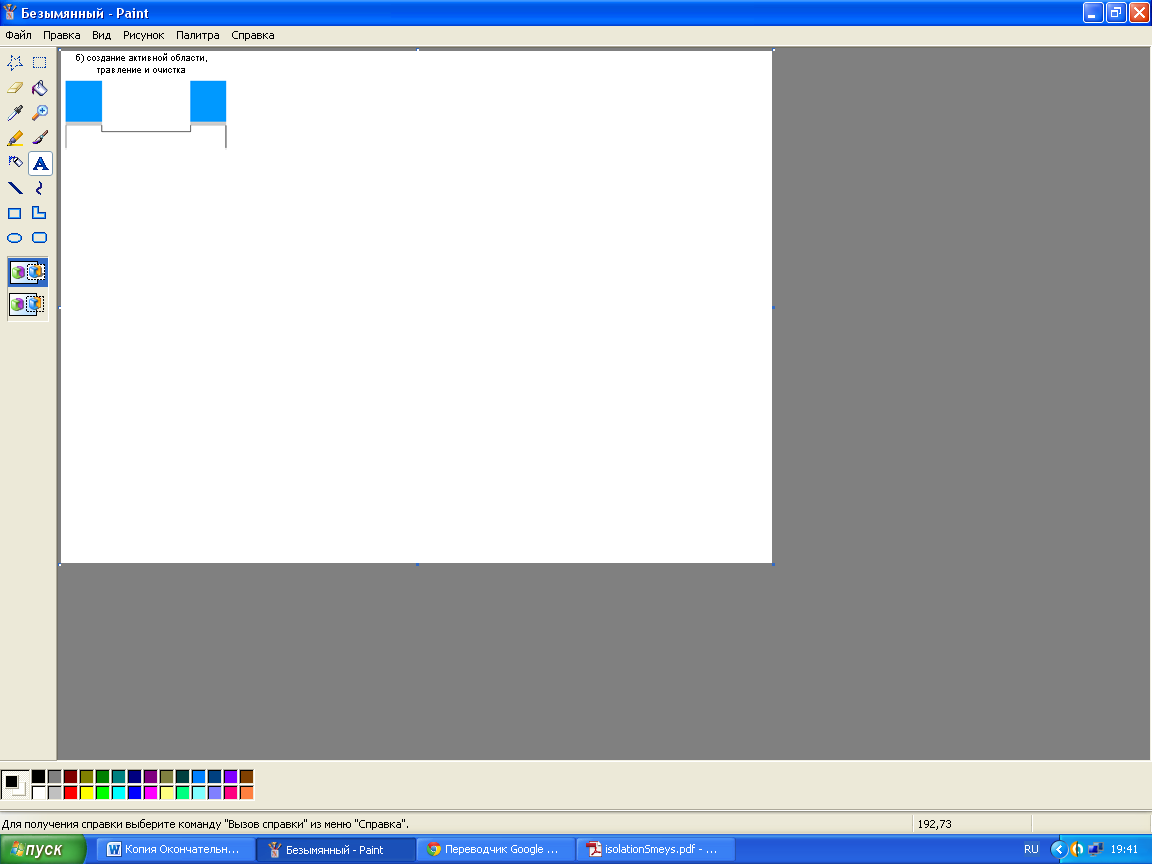Select brown swatch in top row
Viewport: 1152px width, 864px height.
[247, 777]
